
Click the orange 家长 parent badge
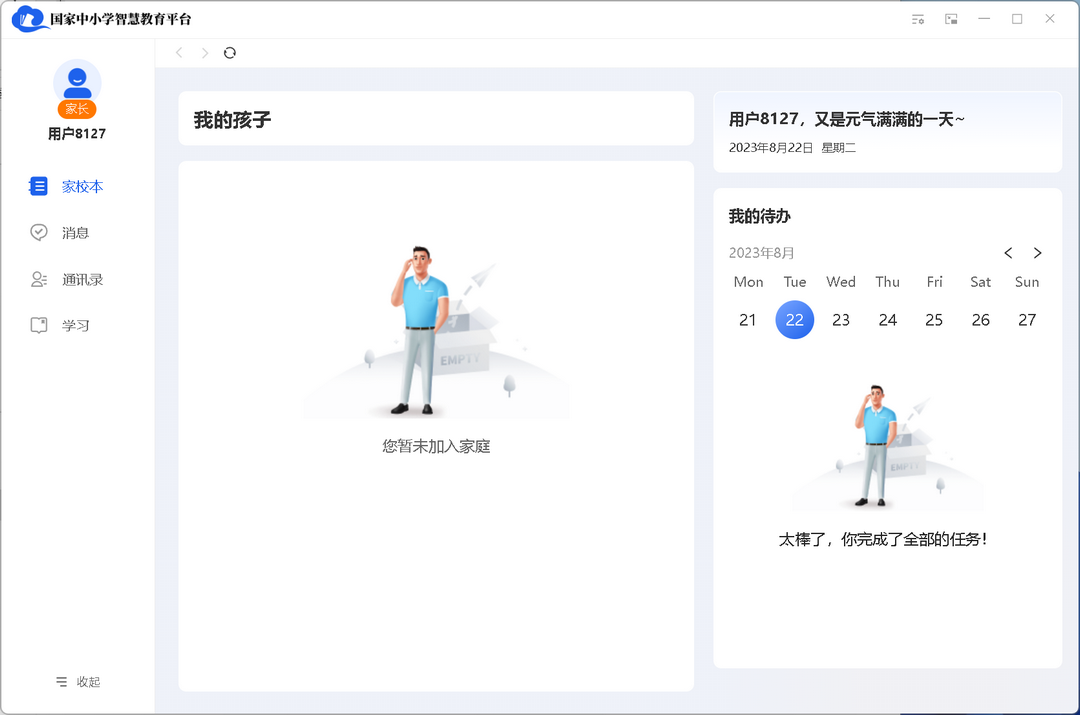(x=77, y=108)
